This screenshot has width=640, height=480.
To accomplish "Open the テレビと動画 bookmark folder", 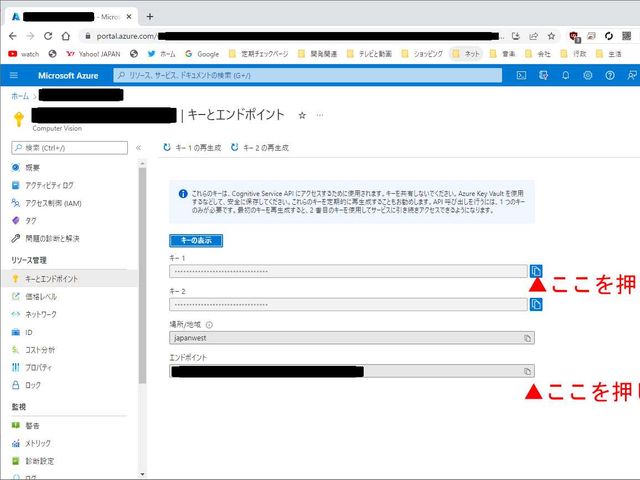I will pyautogui.click(x=369, y=54).
